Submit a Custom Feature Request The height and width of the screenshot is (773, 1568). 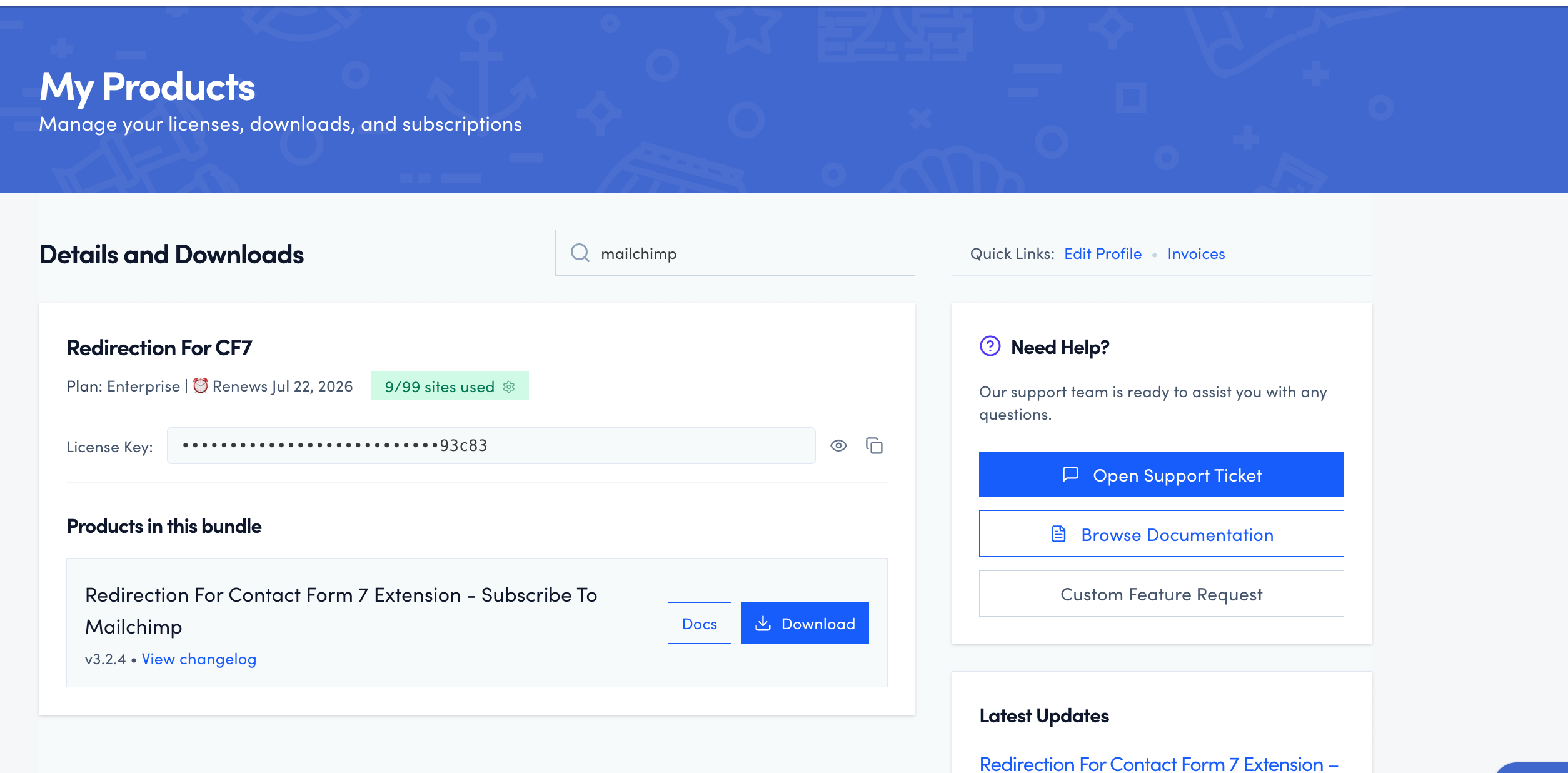[1161, 594]
